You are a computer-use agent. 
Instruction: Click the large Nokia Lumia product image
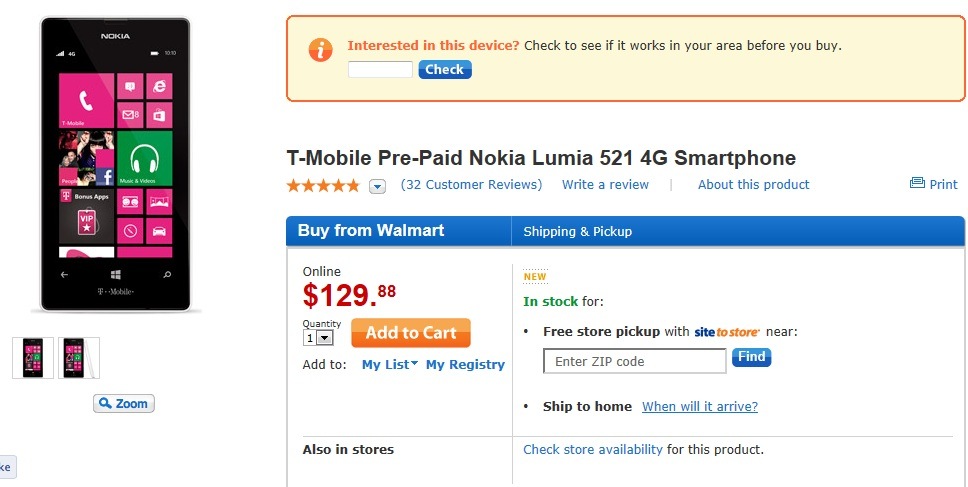[x=116, y=165]
